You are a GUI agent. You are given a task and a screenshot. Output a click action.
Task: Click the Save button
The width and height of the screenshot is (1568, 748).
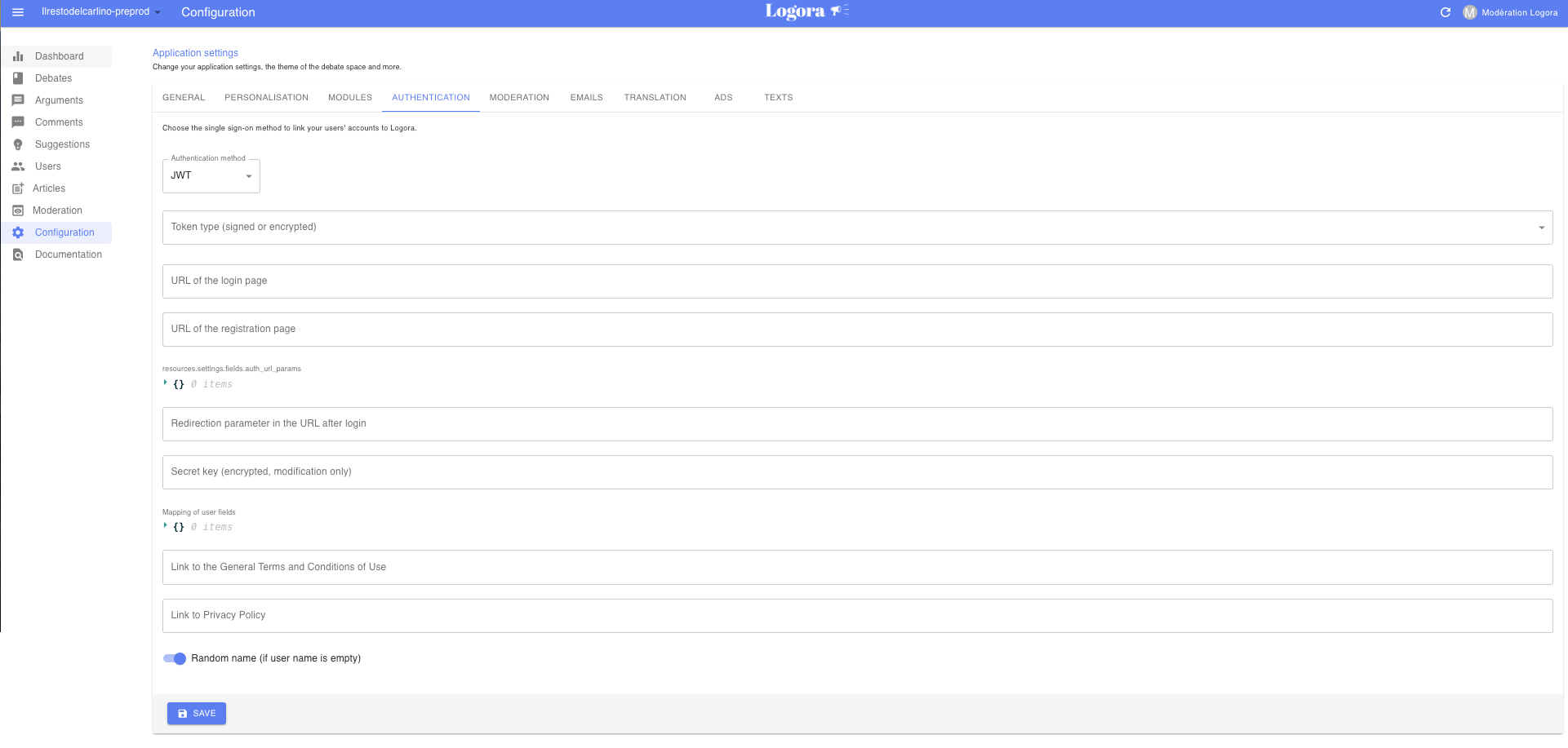(x=197, y=713)
